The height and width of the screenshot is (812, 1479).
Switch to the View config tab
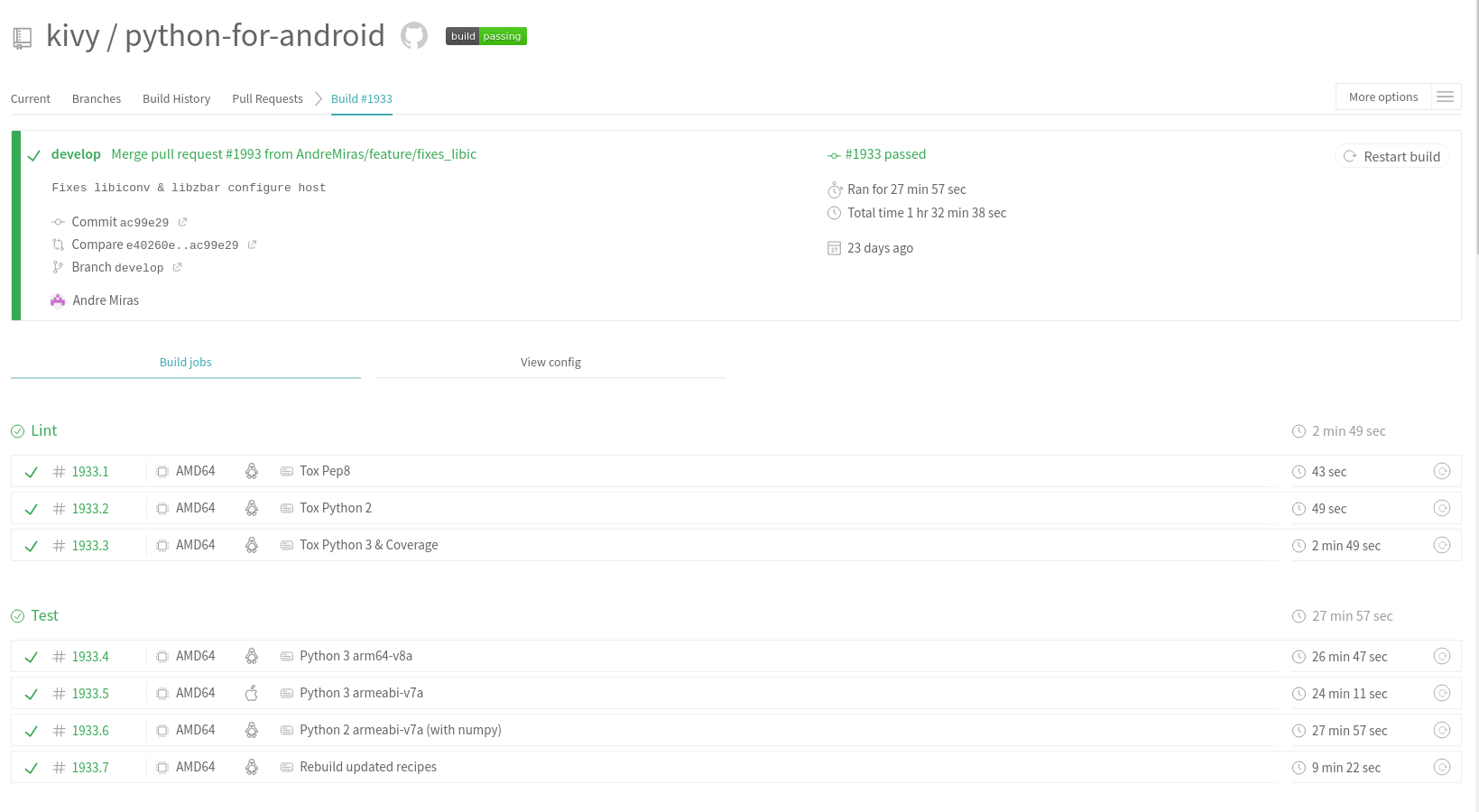pyautogui.click(x=550, y=362)
